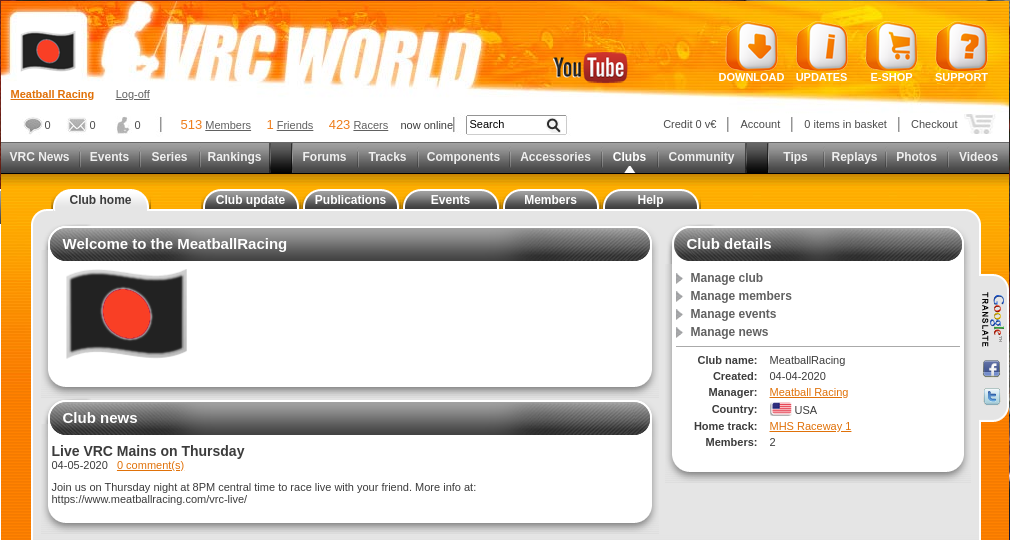Click the Log-off link
Viewport: 1010px width, 540px height.
point(133,94)
